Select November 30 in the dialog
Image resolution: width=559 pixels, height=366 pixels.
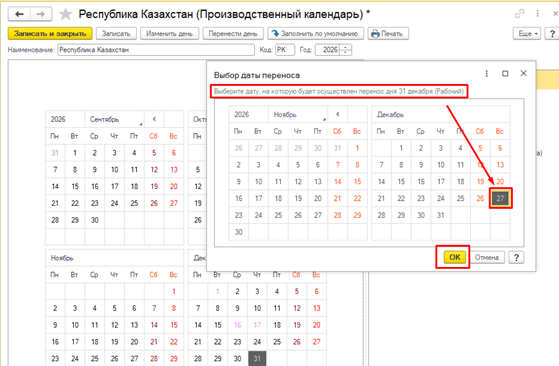tap(239, 232)
